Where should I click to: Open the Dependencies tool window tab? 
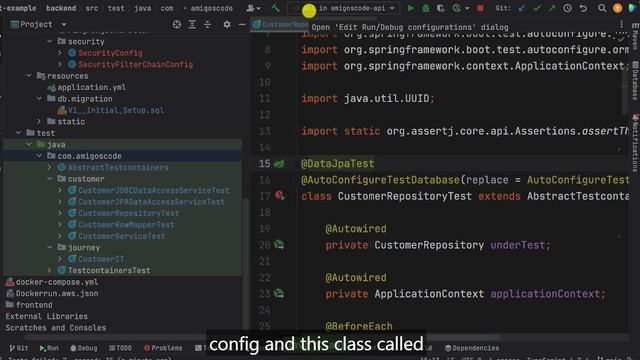pyautogui.click(x=472, y=348)
